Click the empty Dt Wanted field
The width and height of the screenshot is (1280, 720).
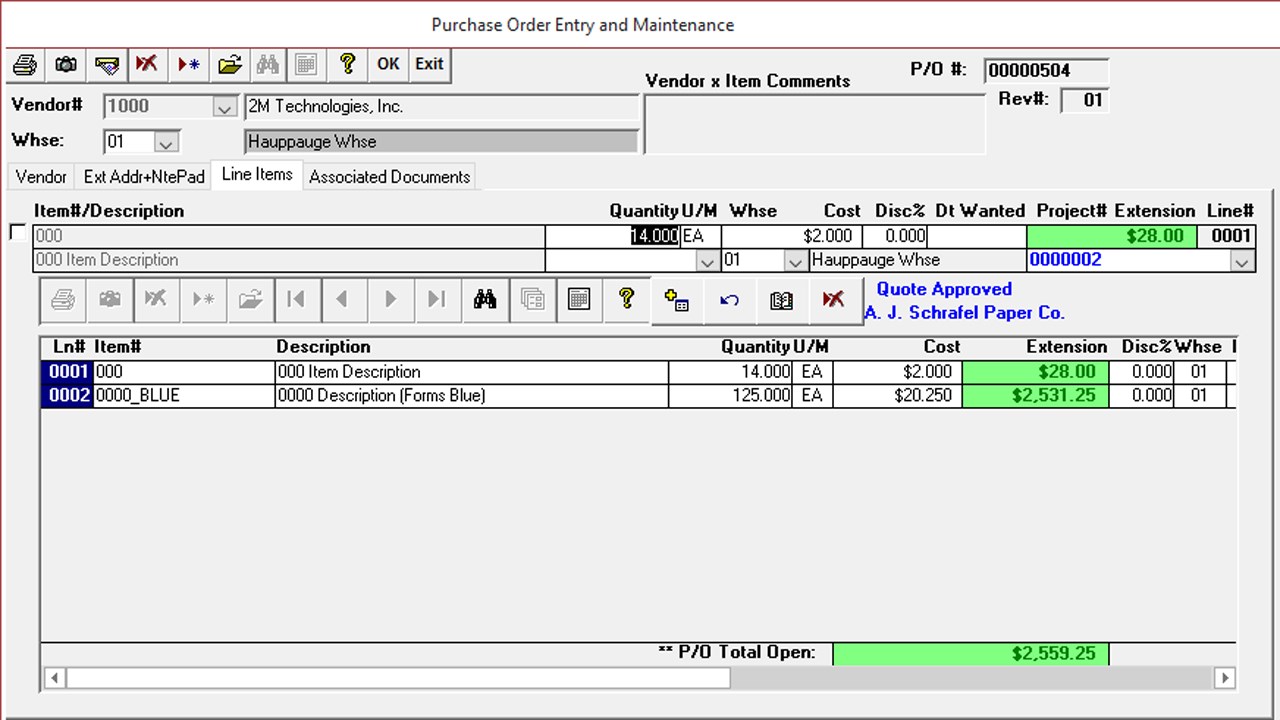(977, 236)
